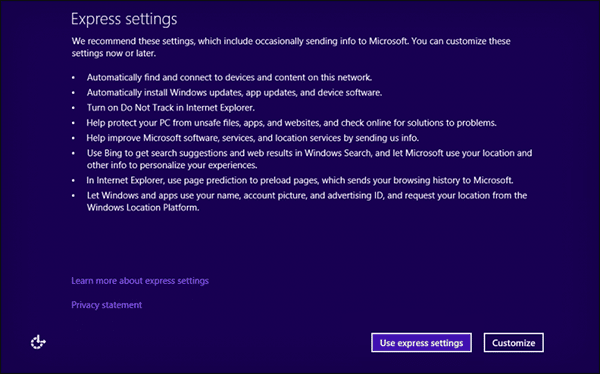Select the Express settings heading

(x=124, y=19)
